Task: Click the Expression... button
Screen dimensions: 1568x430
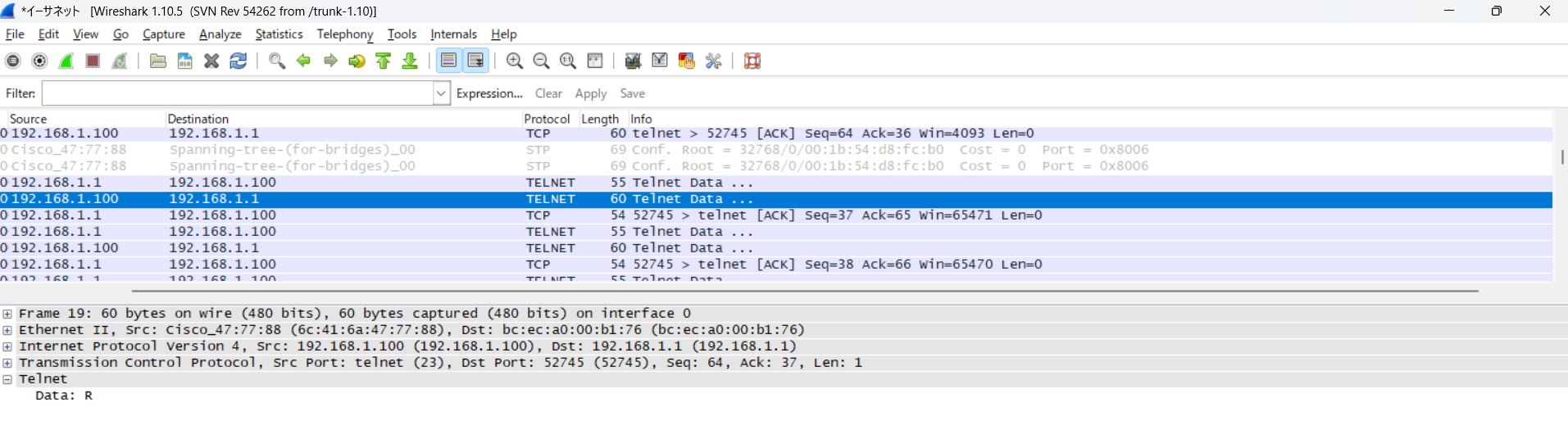Action: tap(489, 93)
